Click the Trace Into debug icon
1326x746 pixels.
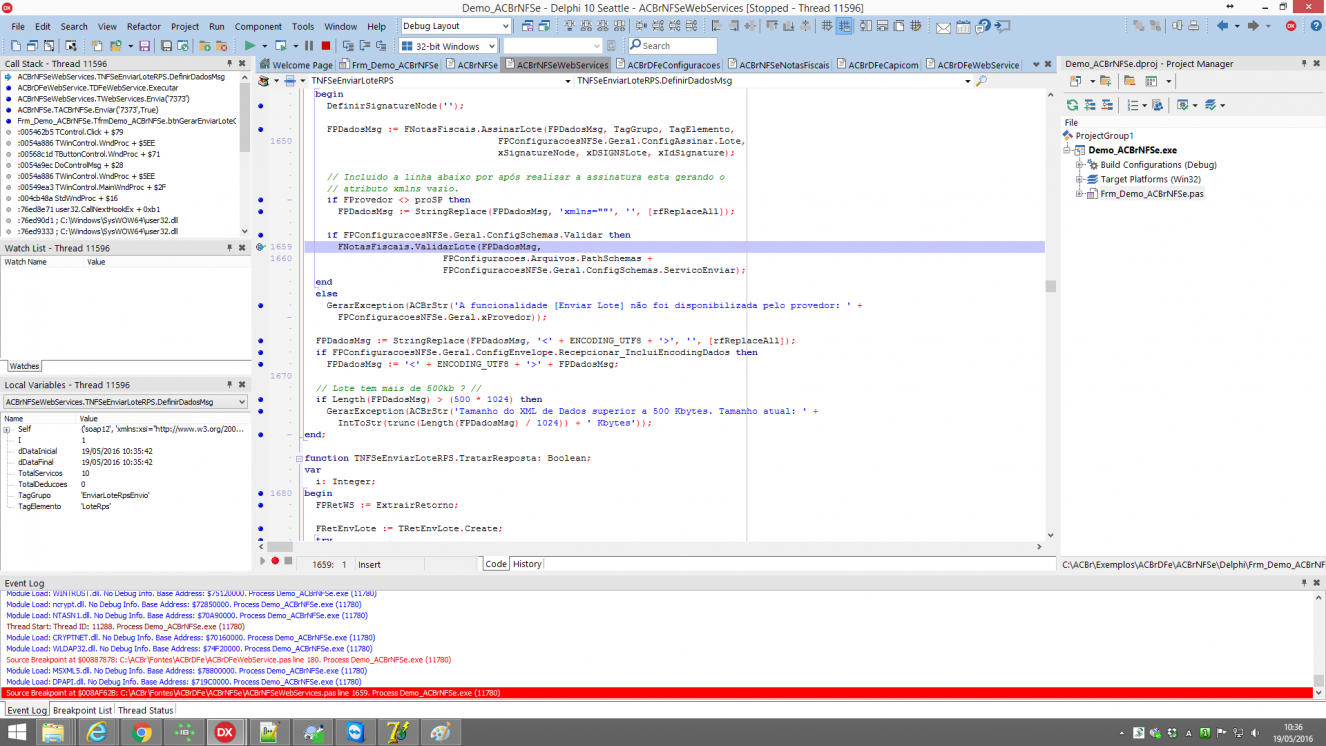(348, 46)
